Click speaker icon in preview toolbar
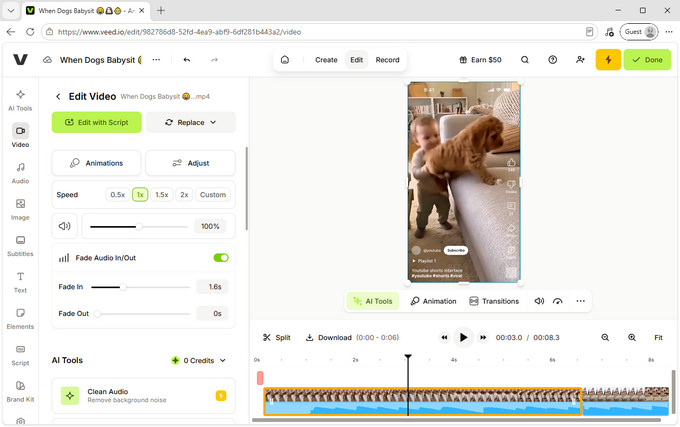Screen dimensions: 680x427 [x=539, y=301]
